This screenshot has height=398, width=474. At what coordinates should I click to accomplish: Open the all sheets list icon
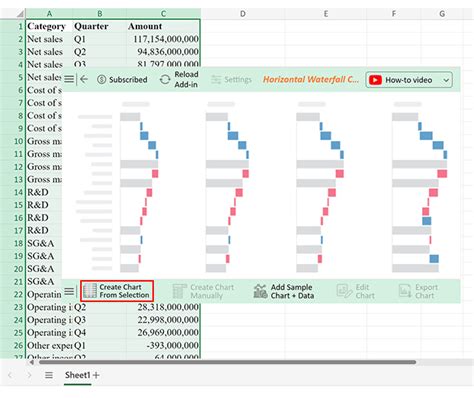click(49, 375)
